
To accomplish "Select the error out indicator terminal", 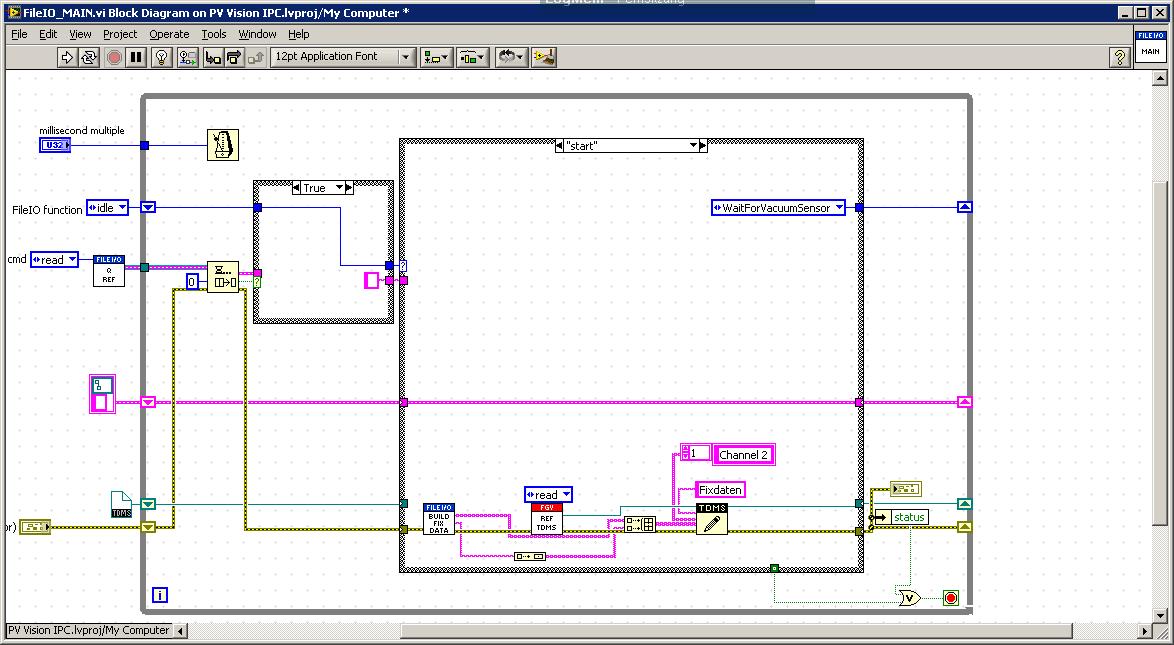I will [x=906, y=489].
